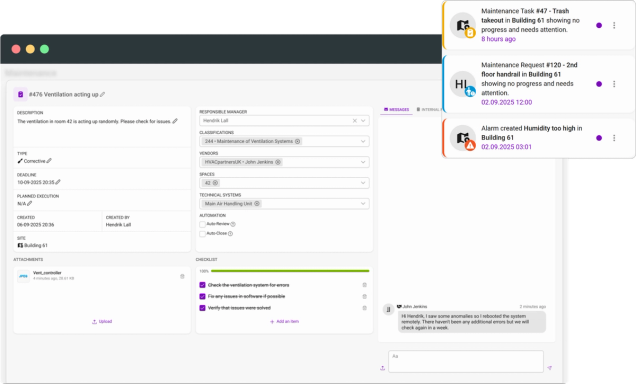This screenshot has height=384, width=636.
Task: Expand the Responsible Manager dropdown
Action: click(363, 120)
